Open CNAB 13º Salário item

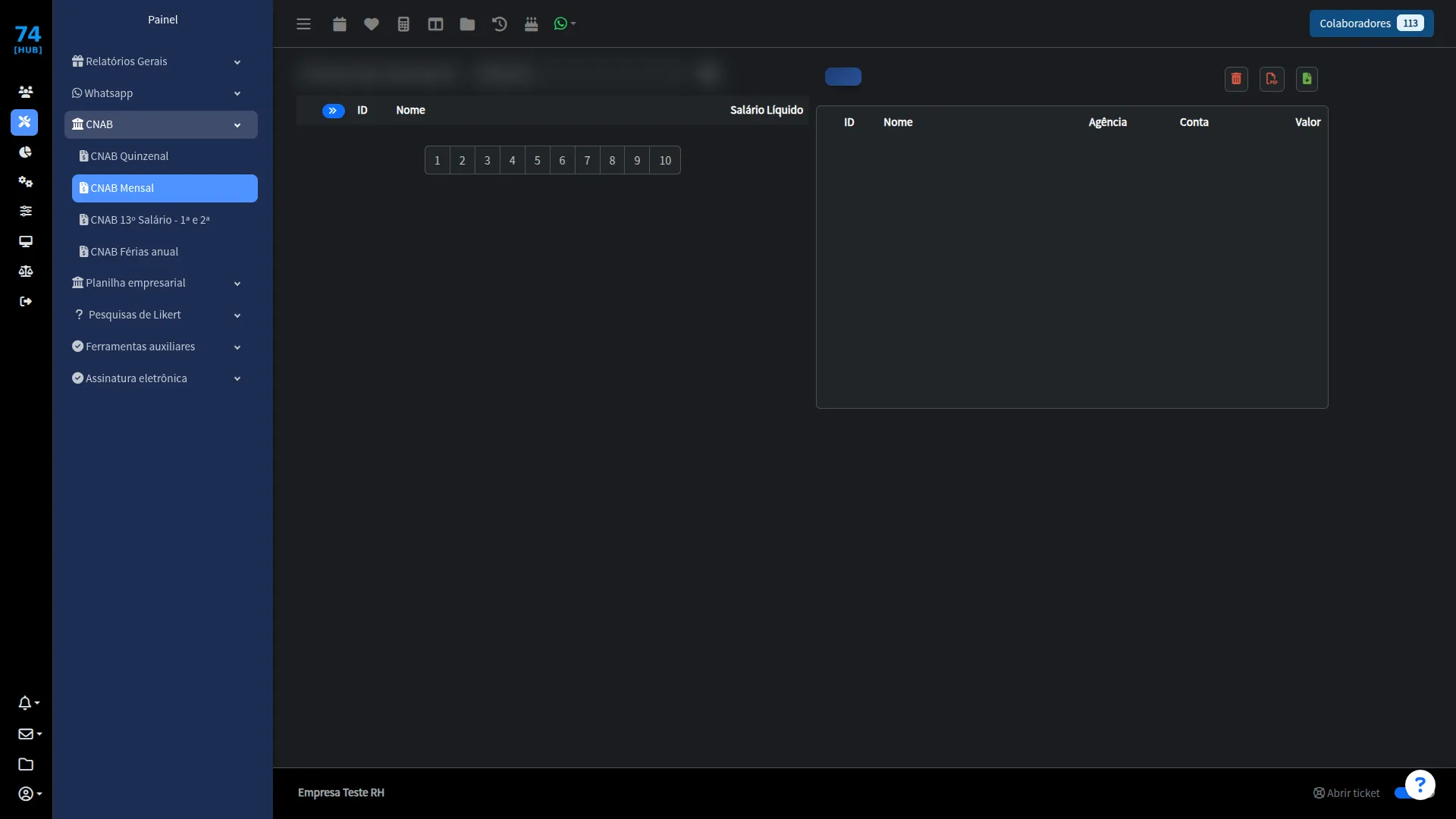(165, 220)
